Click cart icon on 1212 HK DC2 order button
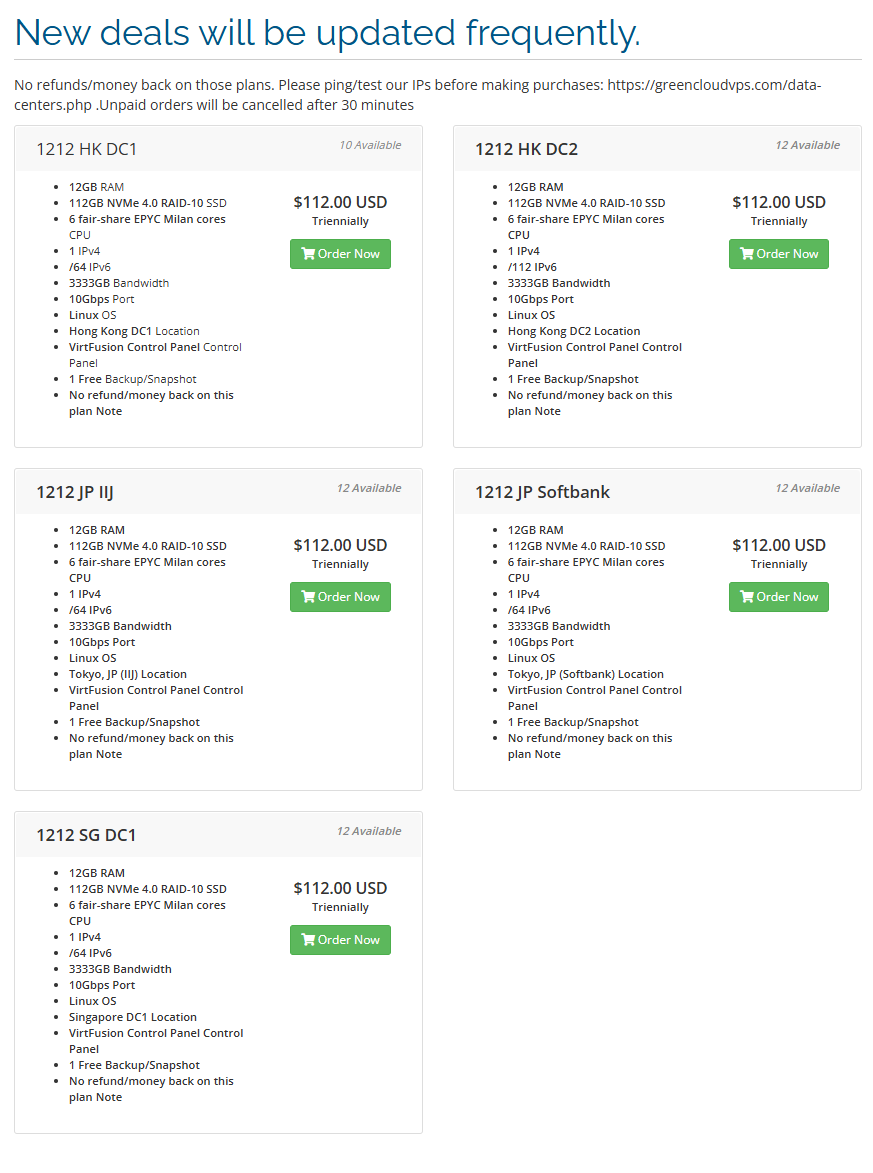Viewport: 873px width, 1173px height. coord(747,254)
